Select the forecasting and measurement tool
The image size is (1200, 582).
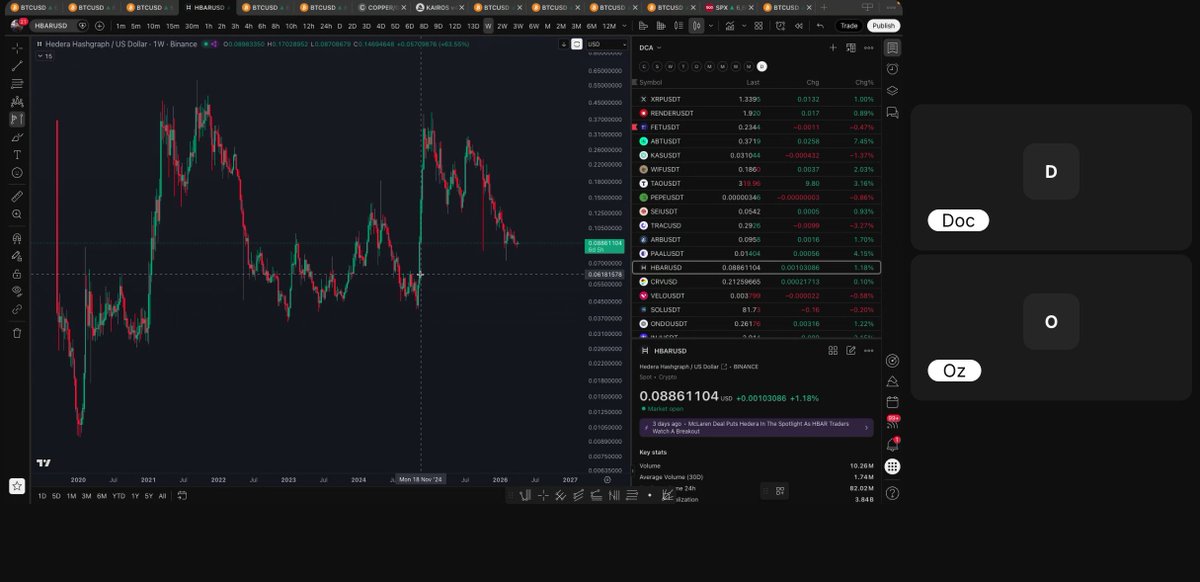17,119
